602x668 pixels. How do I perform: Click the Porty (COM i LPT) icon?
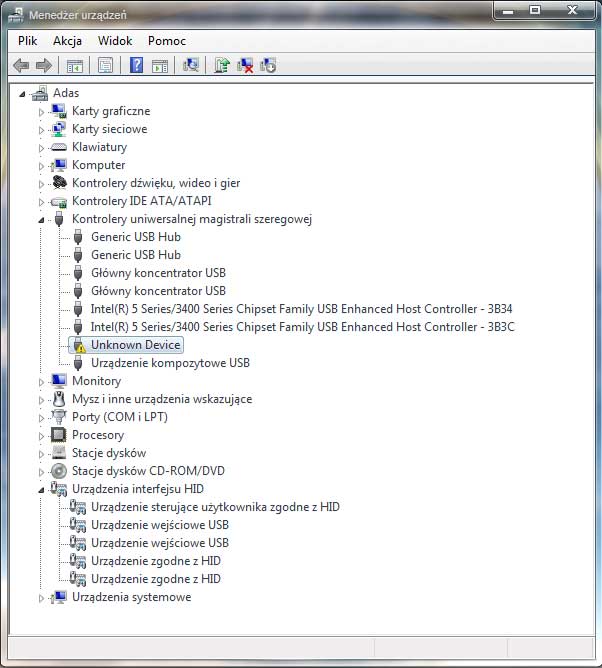tap(59, 417)
